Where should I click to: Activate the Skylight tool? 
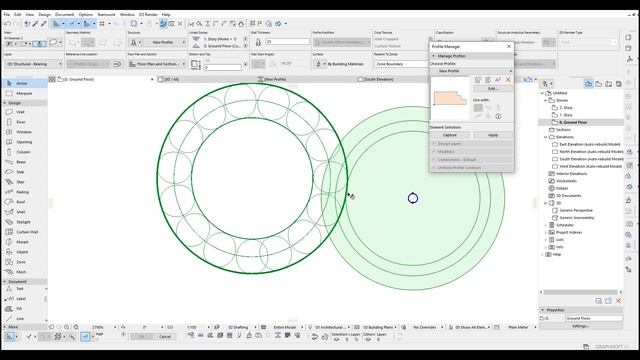[x=24, y=222]
